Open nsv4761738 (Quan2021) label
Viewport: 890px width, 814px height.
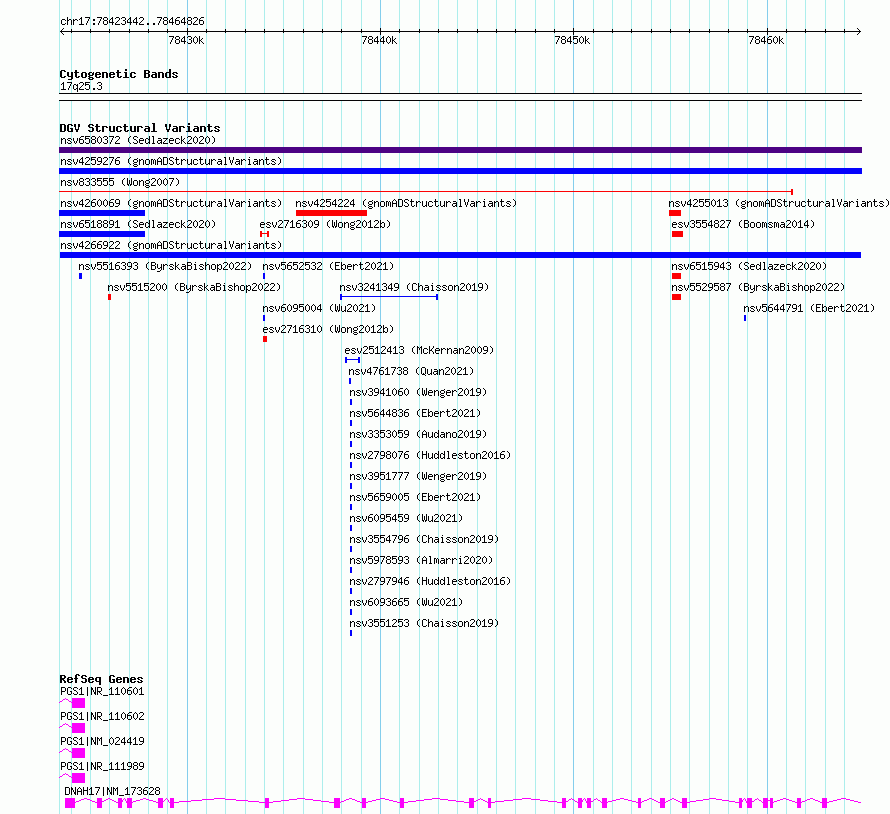coord(411,371)
